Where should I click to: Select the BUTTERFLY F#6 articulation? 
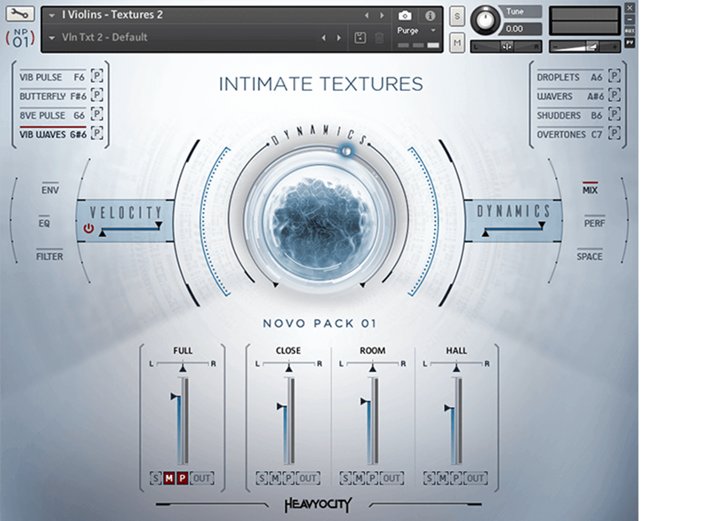click(x=52, y=96)
